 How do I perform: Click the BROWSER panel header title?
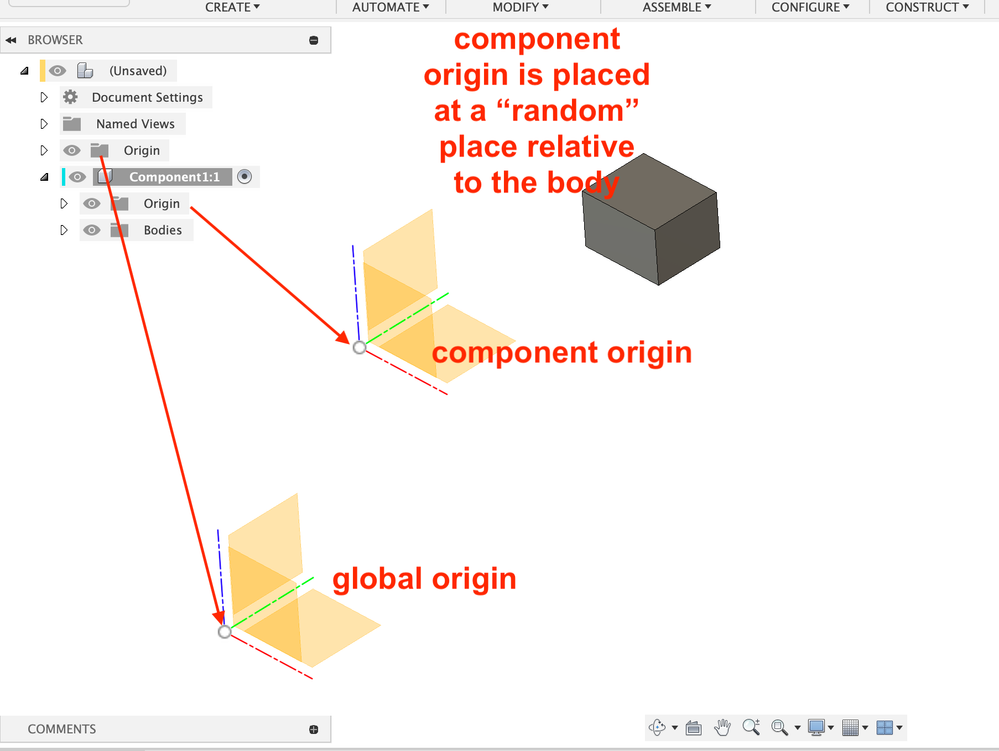[x=55, y=39]
